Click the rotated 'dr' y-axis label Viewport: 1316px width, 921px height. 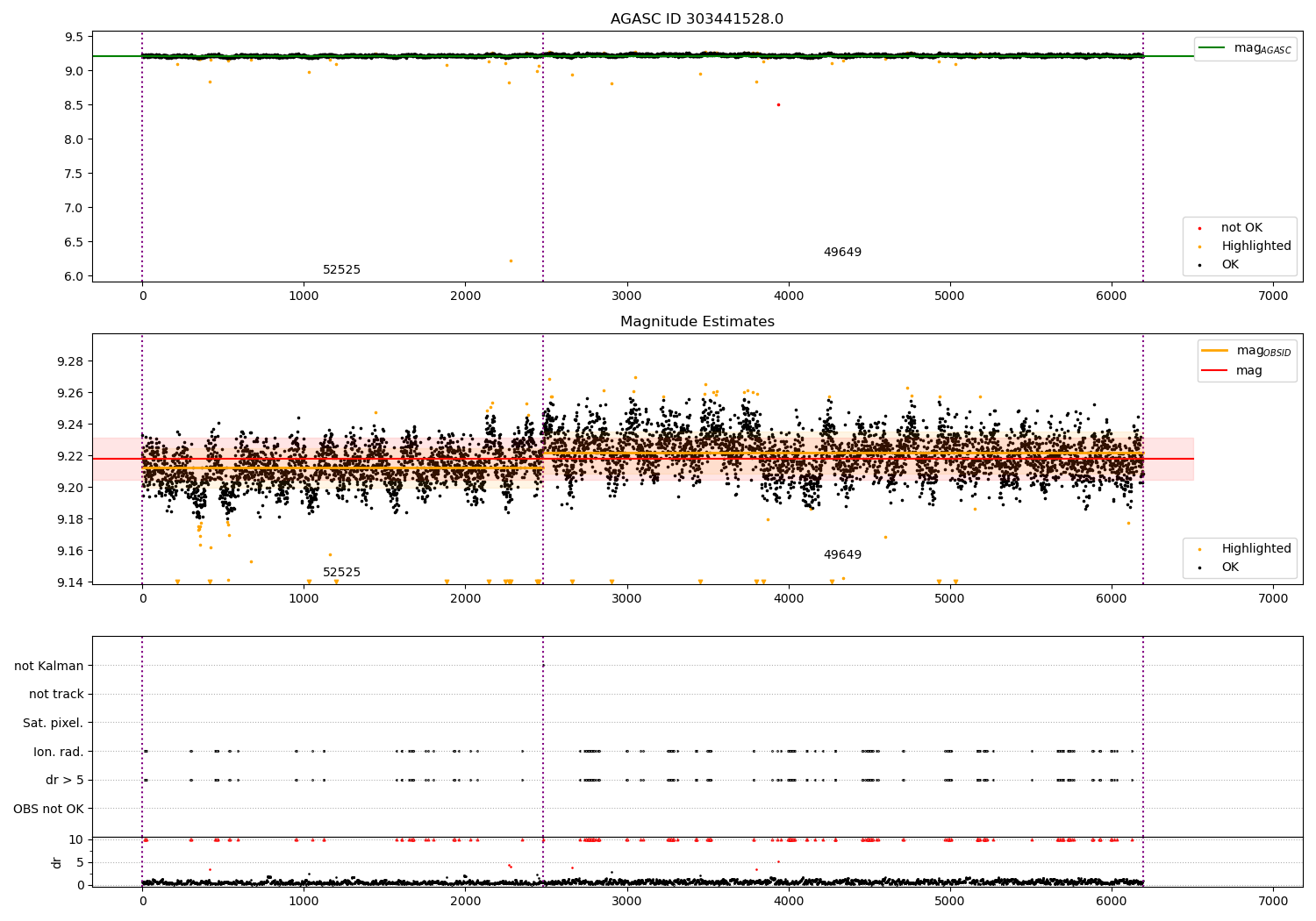[x=57, y=862]
